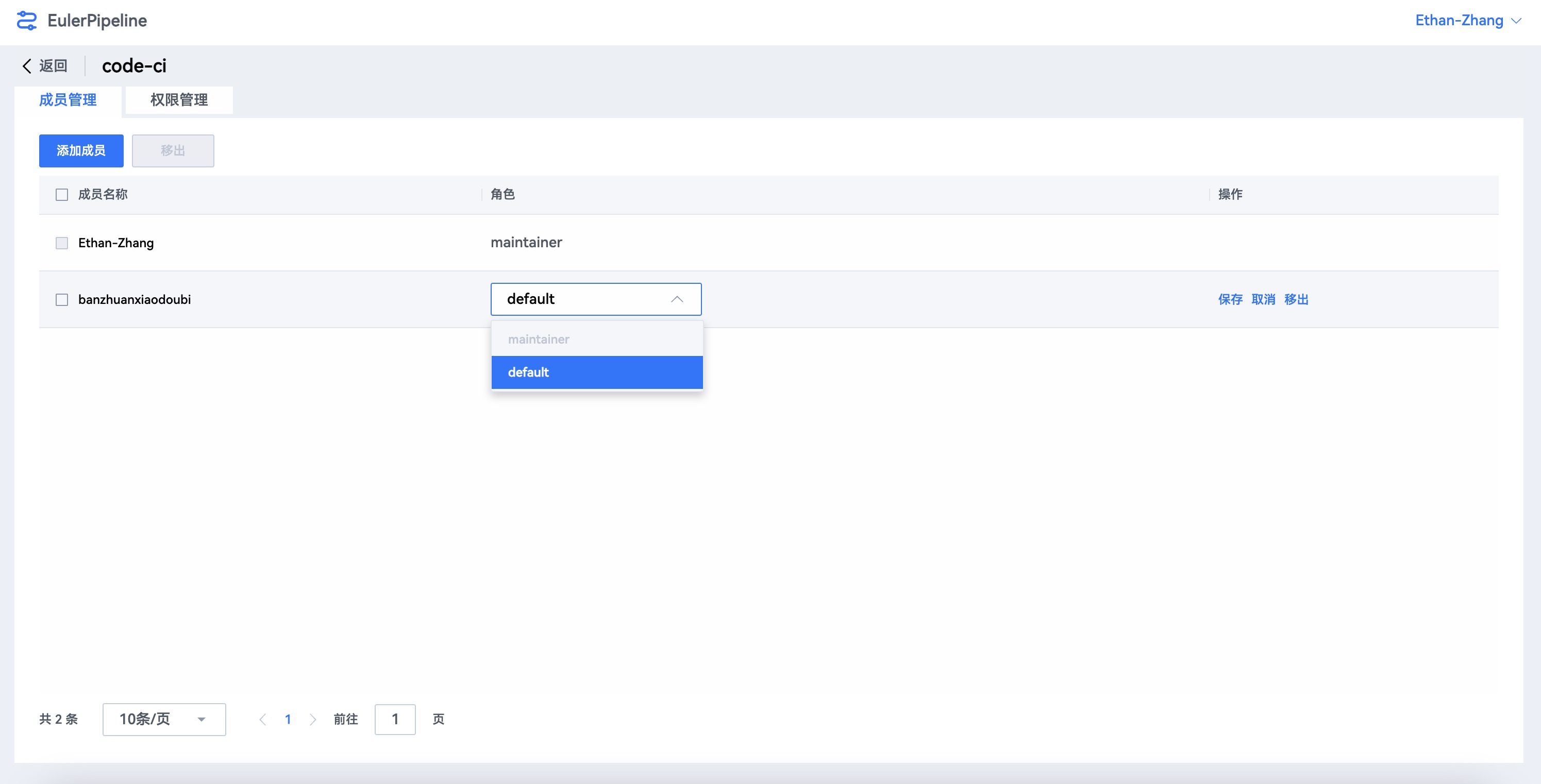Click page number 1 in pagination

pos(288,720)
